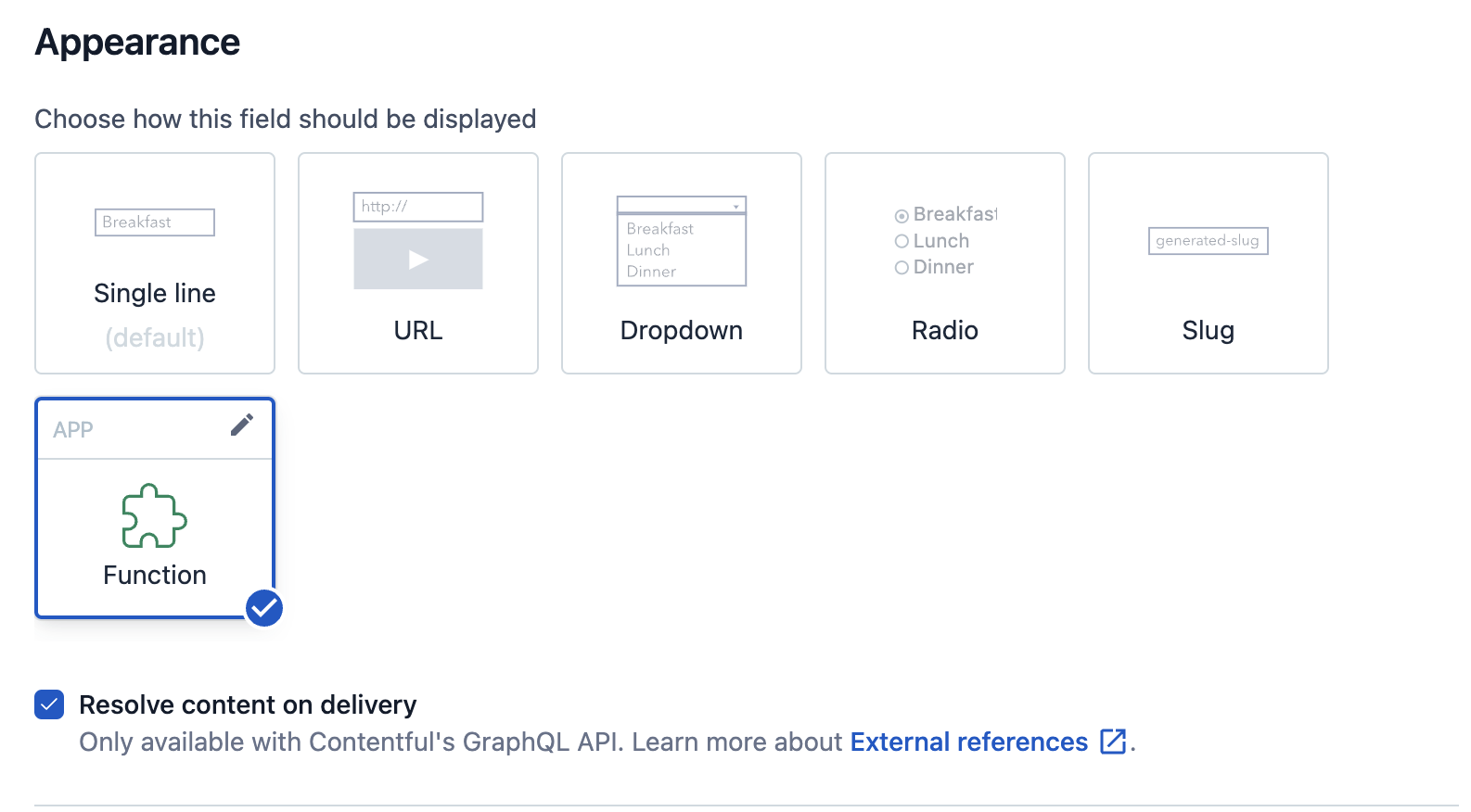The image size is (1471, 812).
Task: Click the Breakfast, Lunch, Dinner list preview
Action: pos(682,250)
